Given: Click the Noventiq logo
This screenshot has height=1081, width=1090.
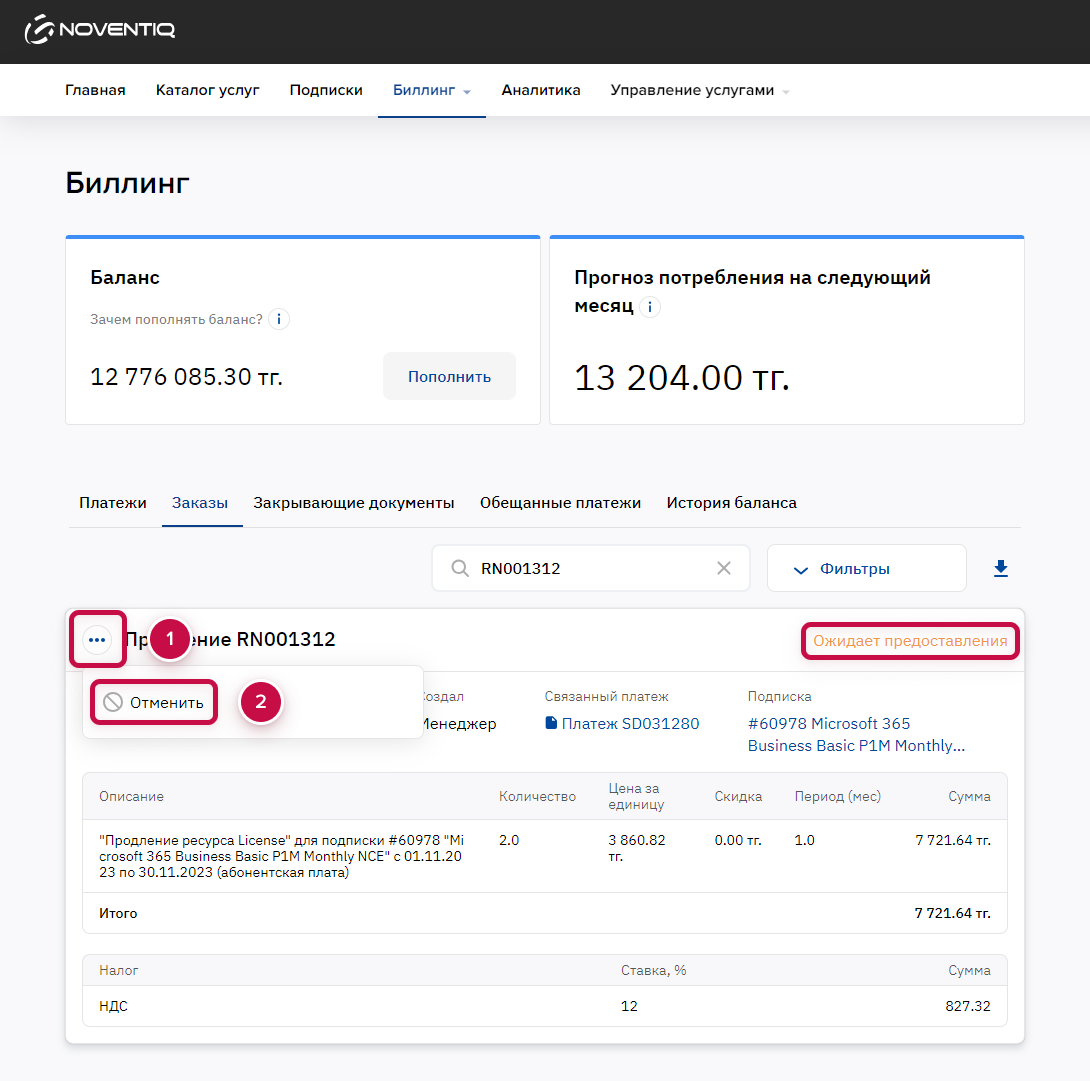Looking at the screenshot, I should [x=99, y=30].
